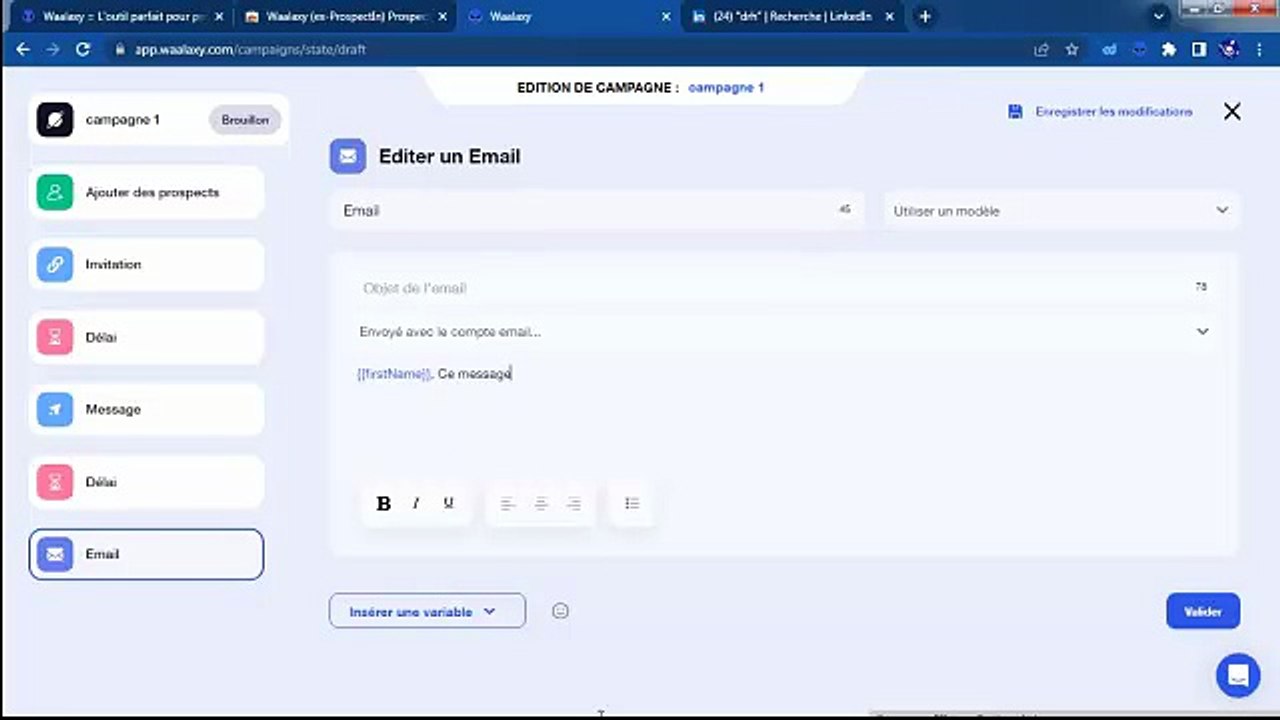Insert a bulleted list in email
1280x720 pixels.
pyautogui.click(x=631, y=503)
